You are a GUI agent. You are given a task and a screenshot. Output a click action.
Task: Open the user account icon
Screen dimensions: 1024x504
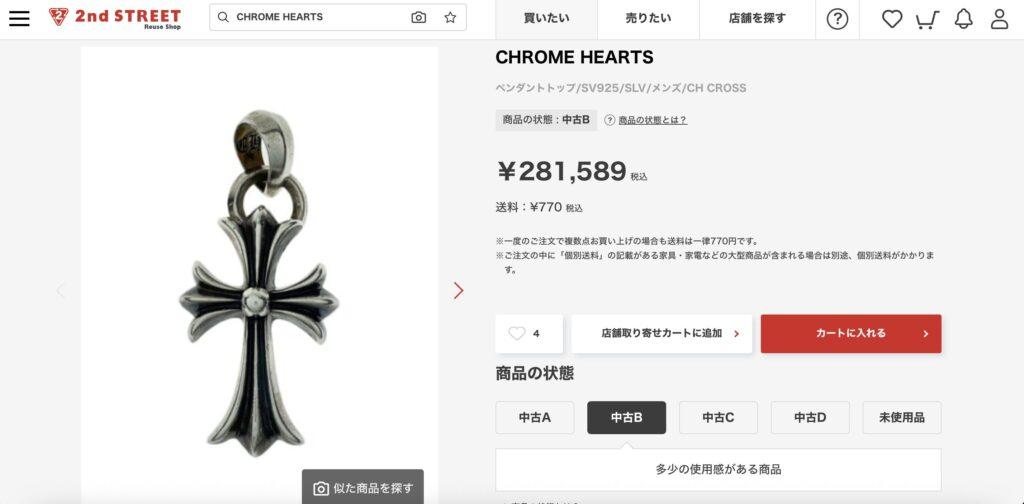pos(999,20)
